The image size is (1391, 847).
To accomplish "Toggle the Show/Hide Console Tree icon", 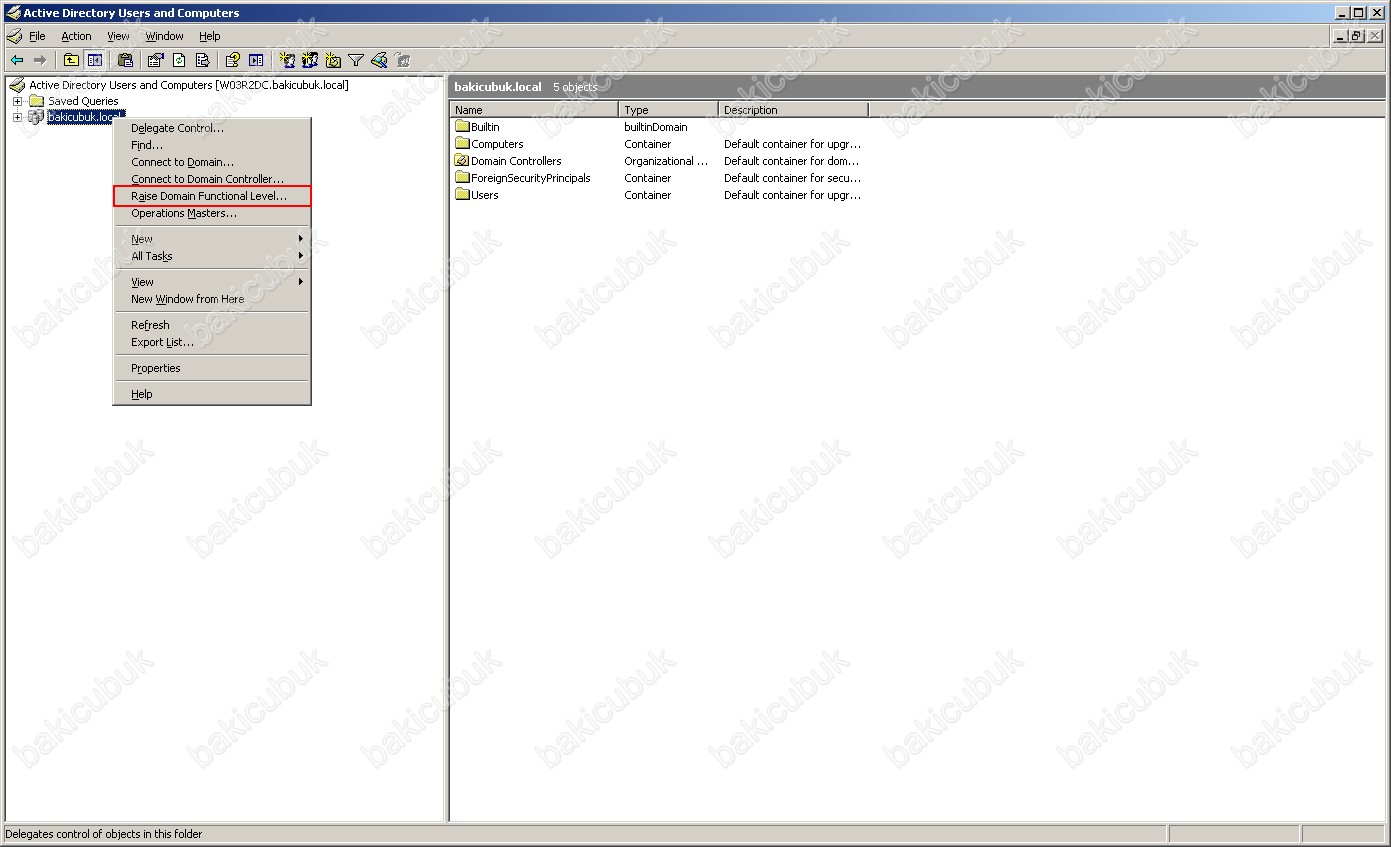I will 94,60.
